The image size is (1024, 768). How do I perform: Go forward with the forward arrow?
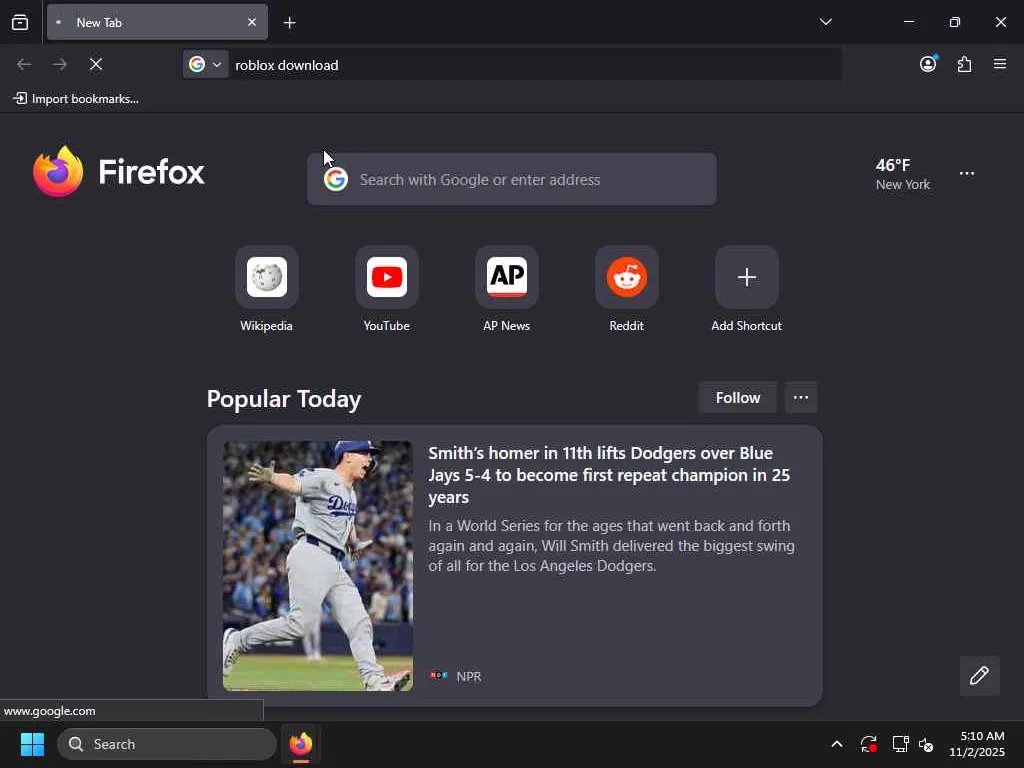click(60, 64)
